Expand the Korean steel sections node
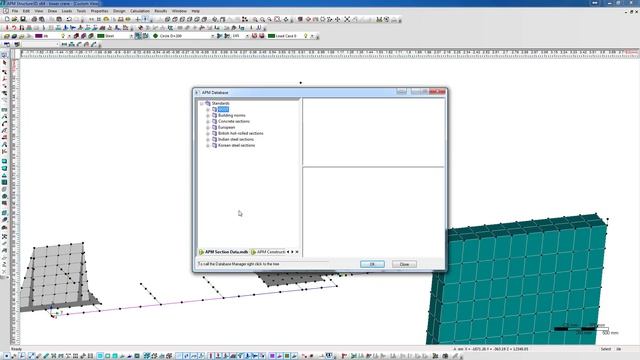Viewport: 640px width, 360px height. pyautogui.click(x=208, y=145)
